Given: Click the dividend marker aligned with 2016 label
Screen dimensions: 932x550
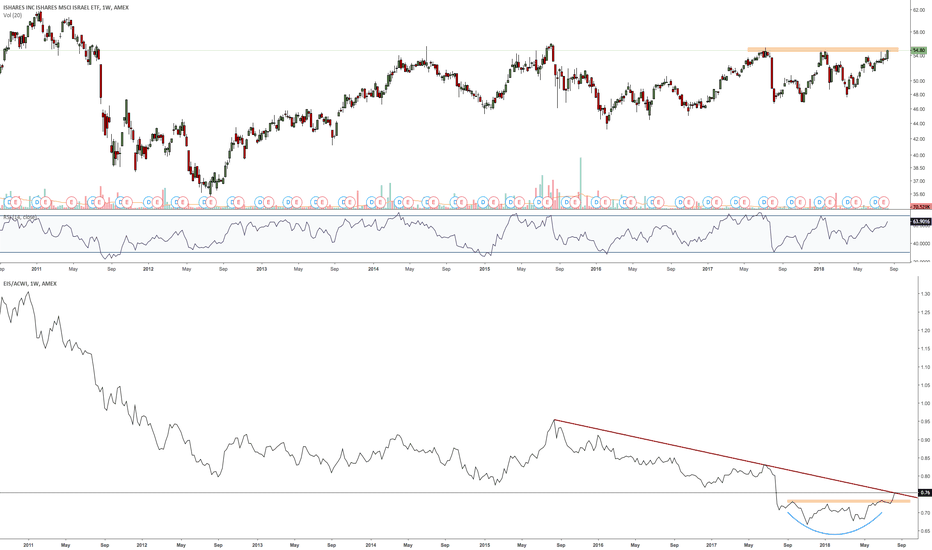Looking at the screenshot, I should click(596, 202).
